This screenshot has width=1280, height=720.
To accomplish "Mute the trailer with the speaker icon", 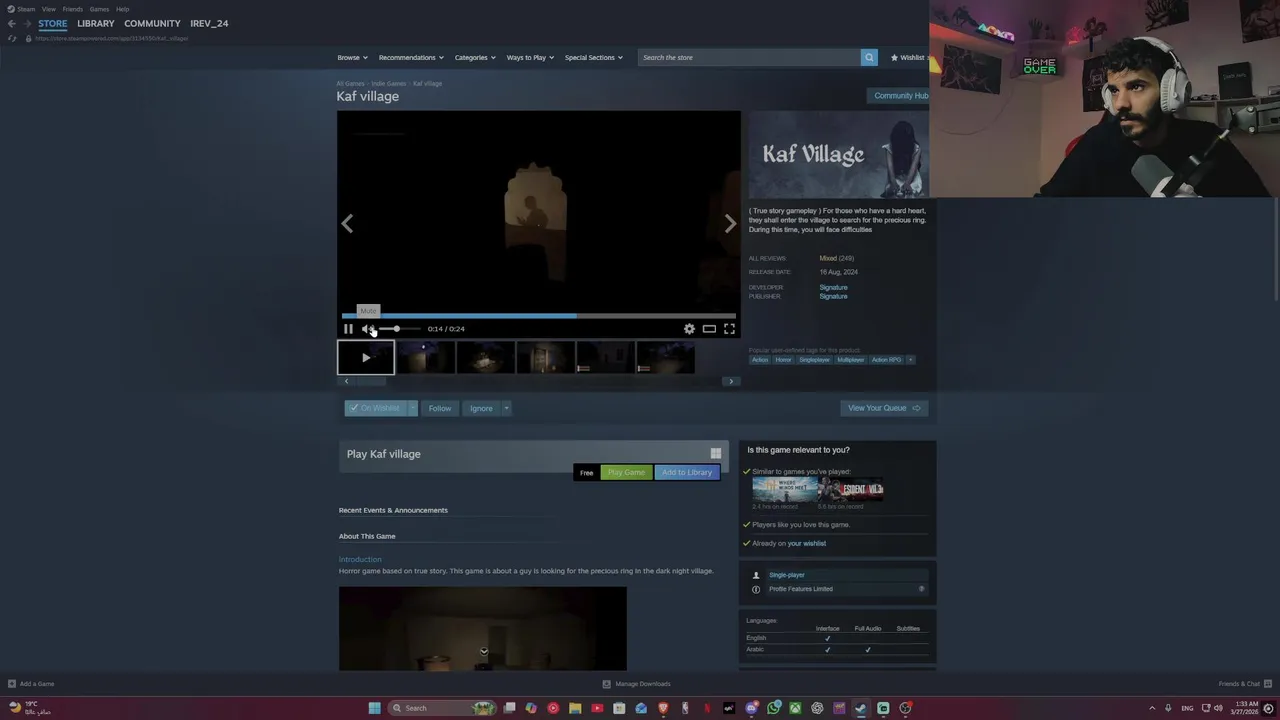I will (x=368, y=329).
